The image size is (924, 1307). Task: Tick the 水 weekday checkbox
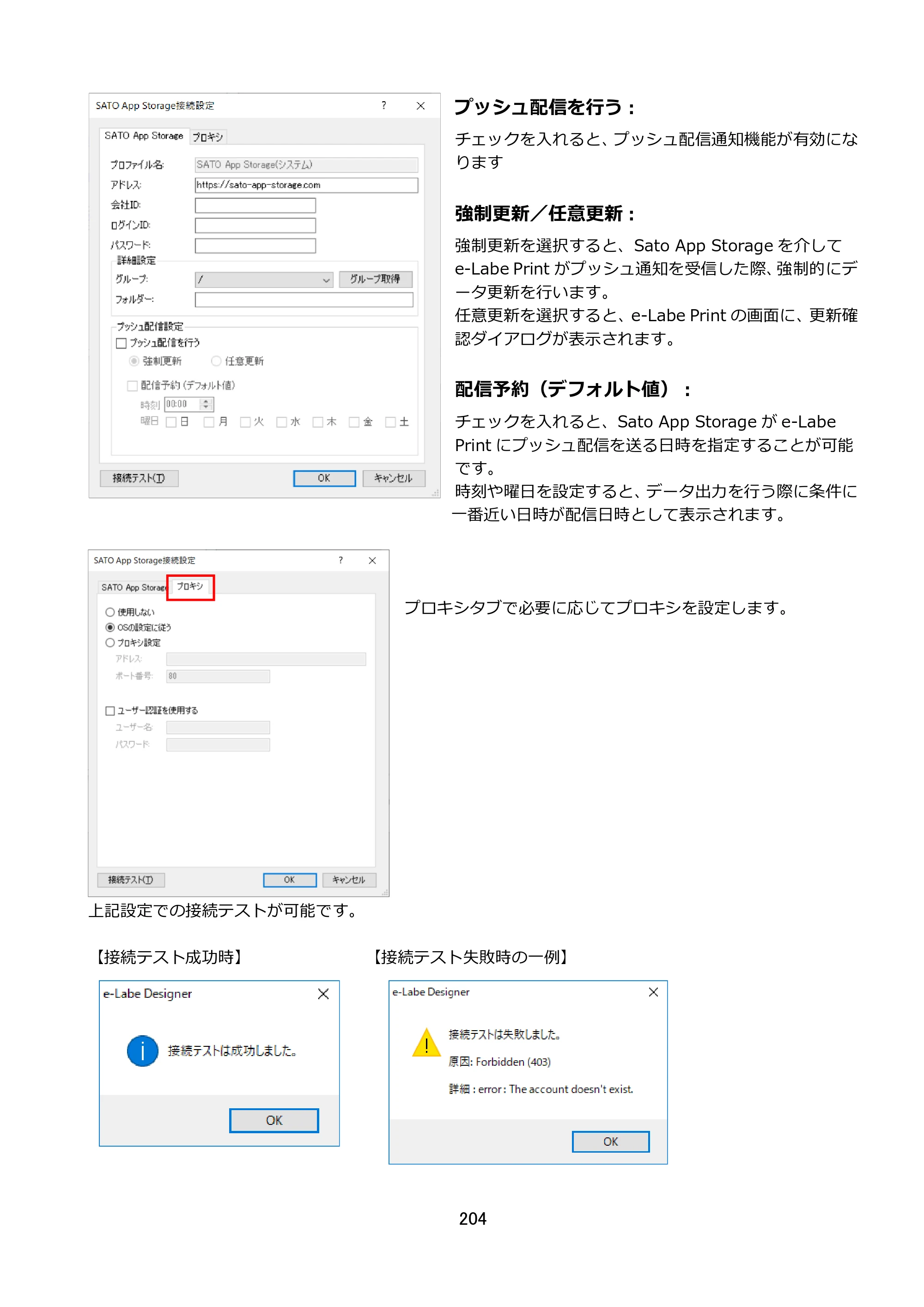pos(281,422)
